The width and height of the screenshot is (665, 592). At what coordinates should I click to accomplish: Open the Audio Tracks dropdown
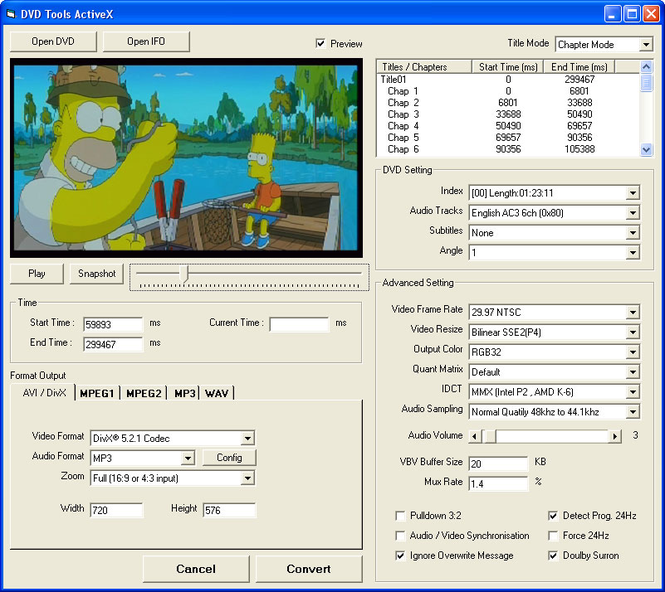554,213
